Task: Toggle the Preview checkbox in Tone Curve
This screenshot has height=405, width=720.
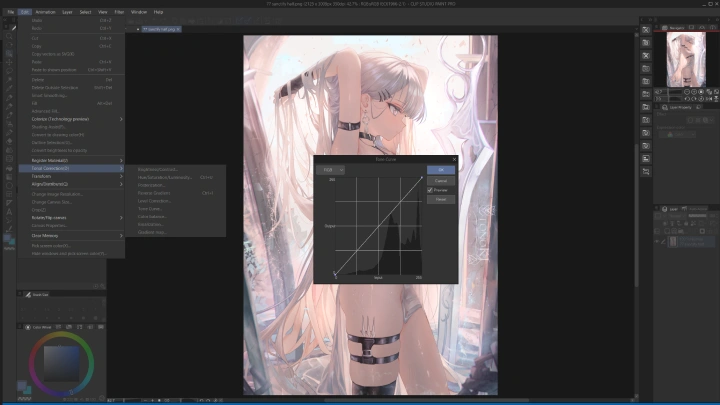Action: 430,190
